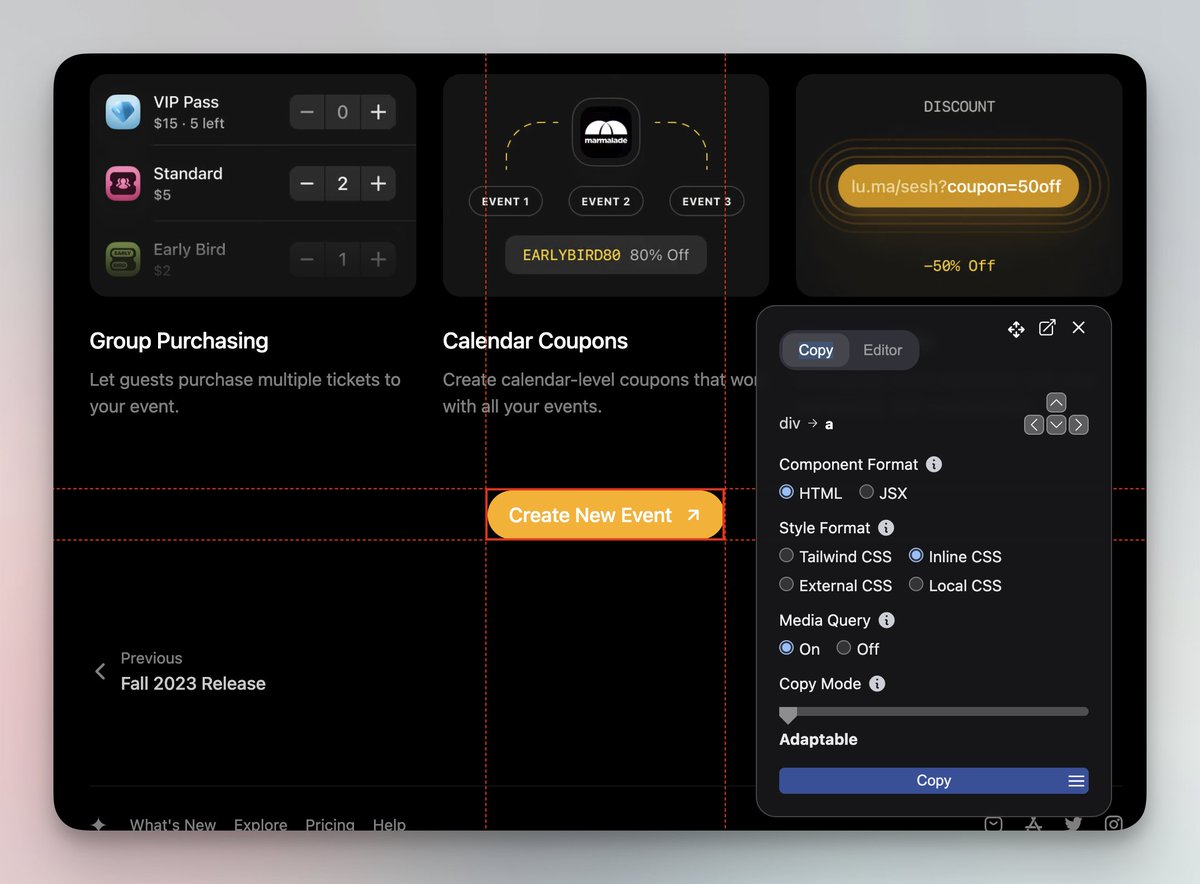The width and height of the screenshot is (1200, 884).
Task: Click info icon beside Media Query
Action: point(886,620)
